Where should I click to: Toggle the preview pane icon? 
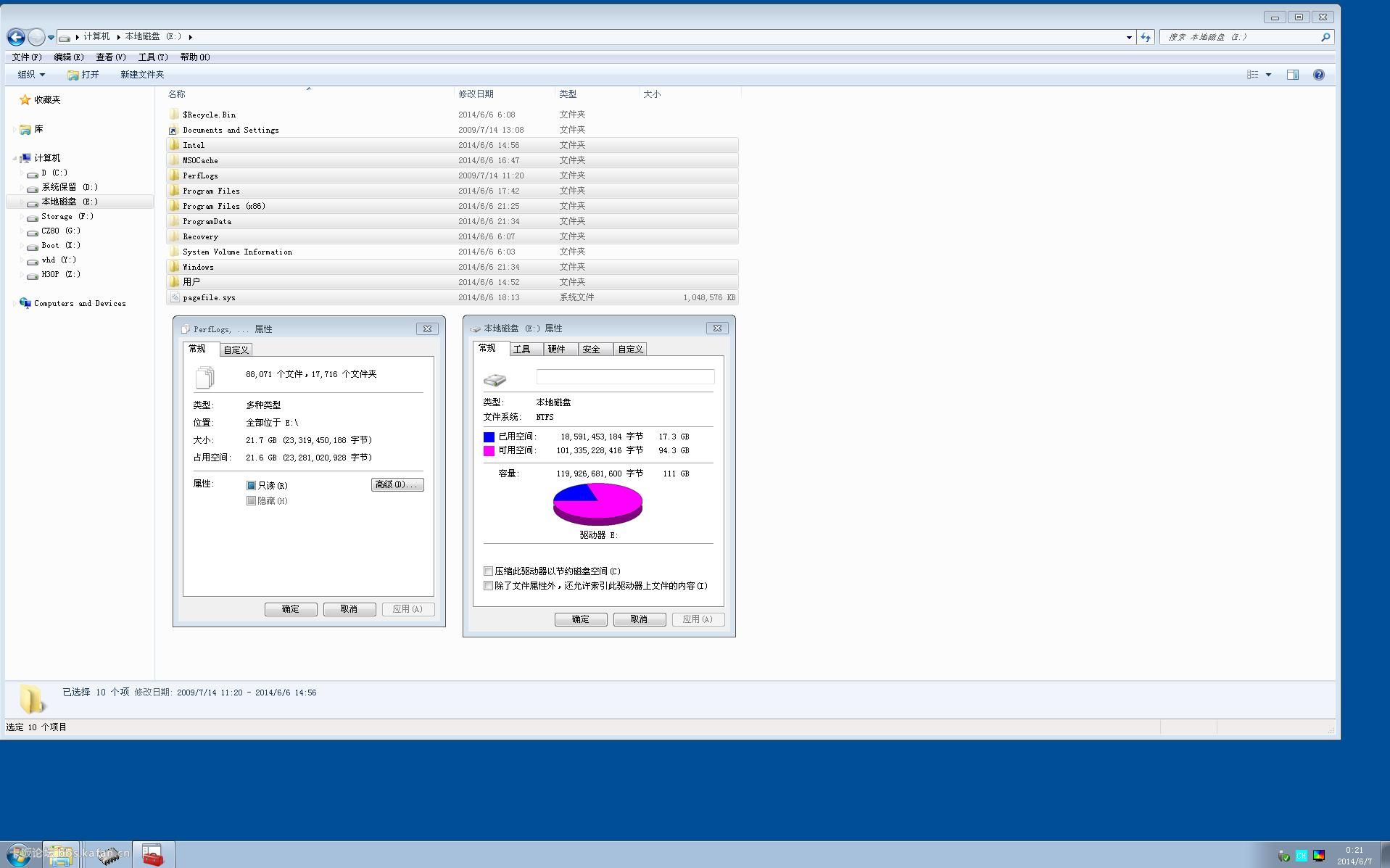point(1293,75)
